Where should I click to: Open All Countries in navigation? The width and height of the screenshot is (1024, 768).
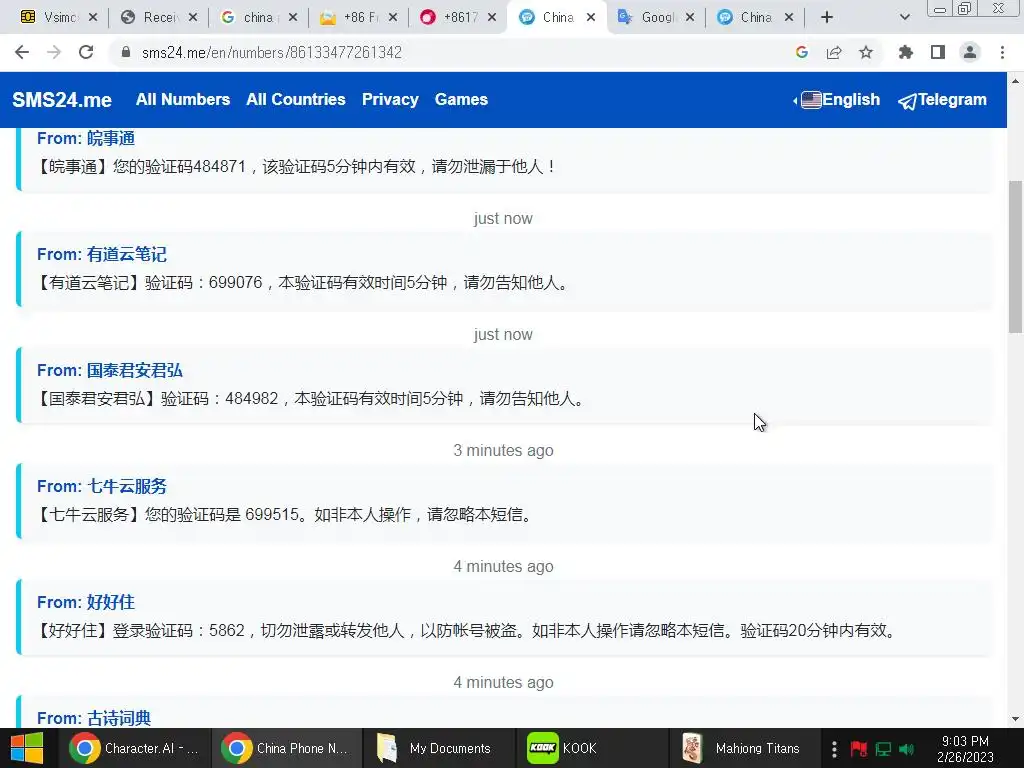click(x=296, y=99)
